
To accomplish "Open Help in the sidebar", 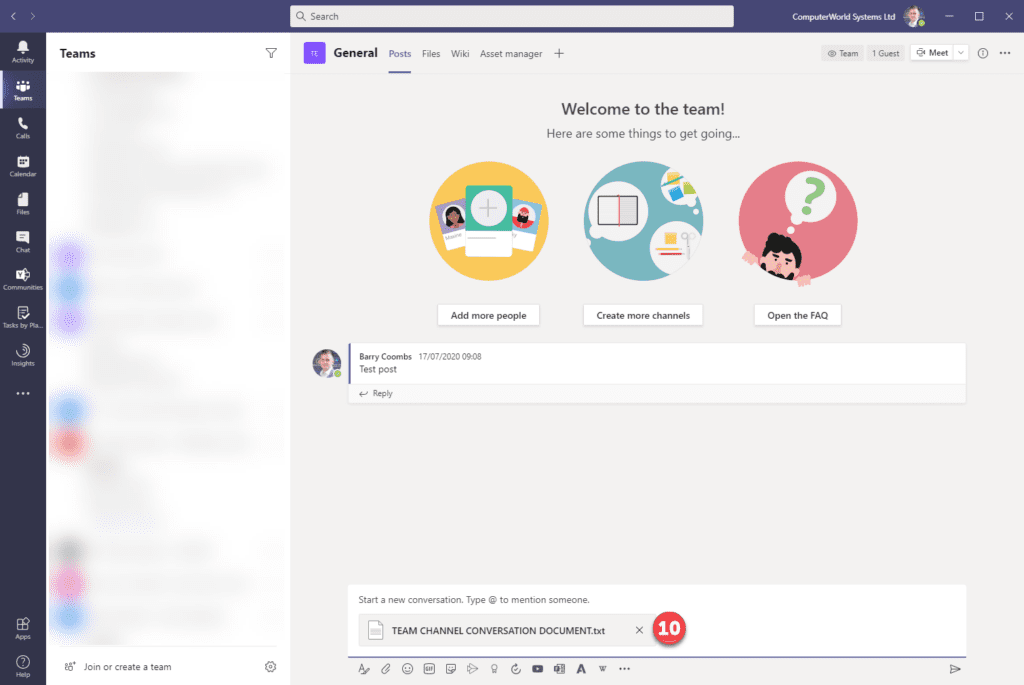I will 23,666.
